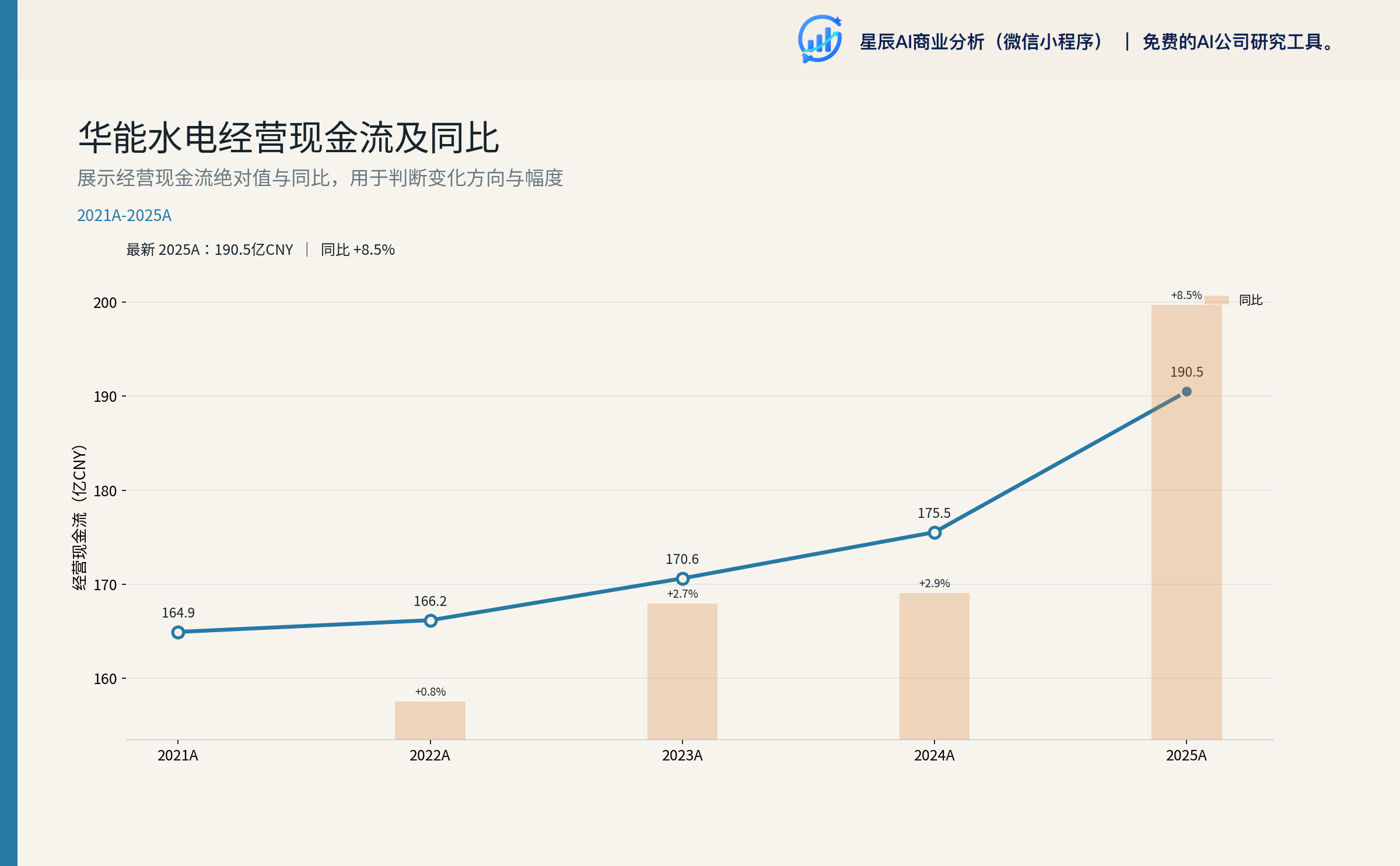
Task: Click the 175.5 data value label
Action: click(934, 513)
